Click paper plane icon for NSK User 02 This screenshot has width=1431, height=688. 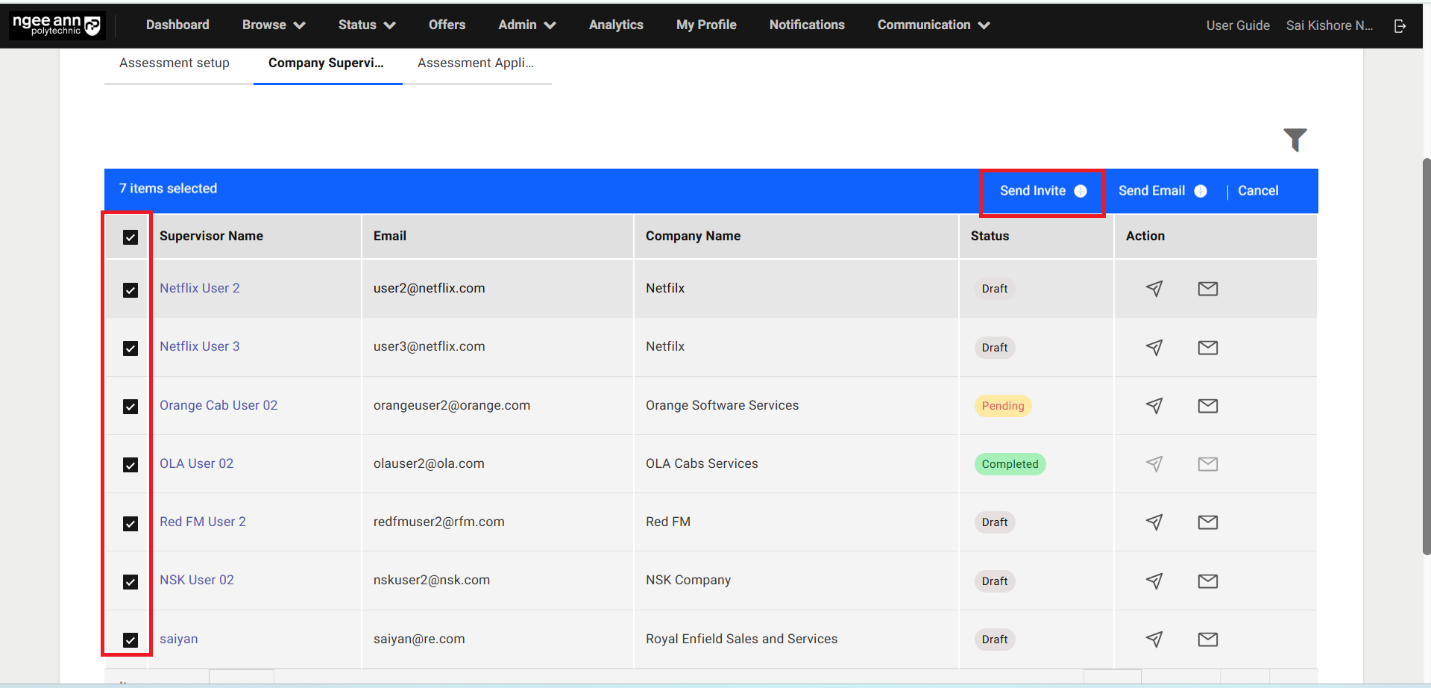point(1154,581)
